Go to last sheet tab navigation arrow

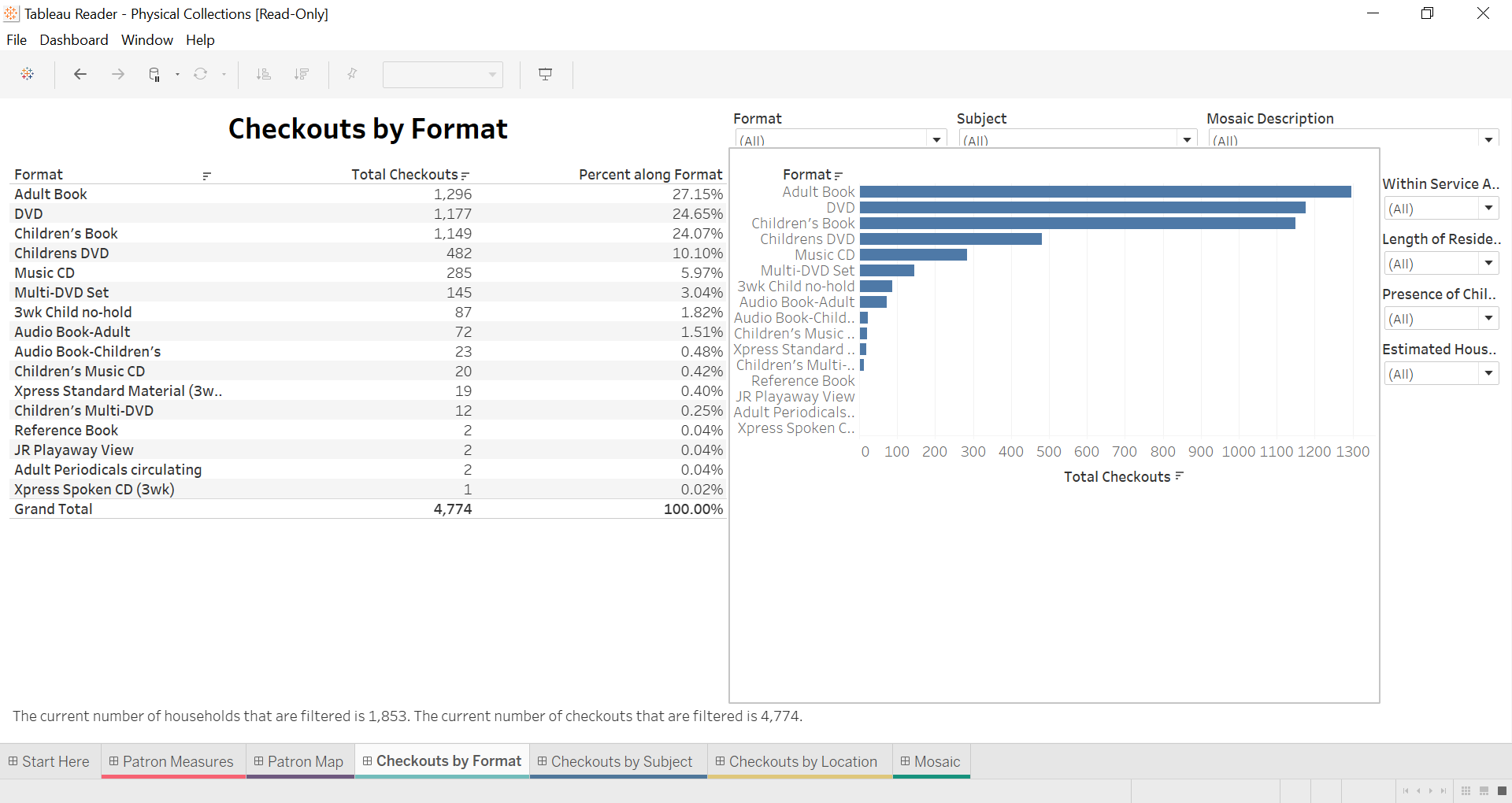click(x=1443, y=791)
